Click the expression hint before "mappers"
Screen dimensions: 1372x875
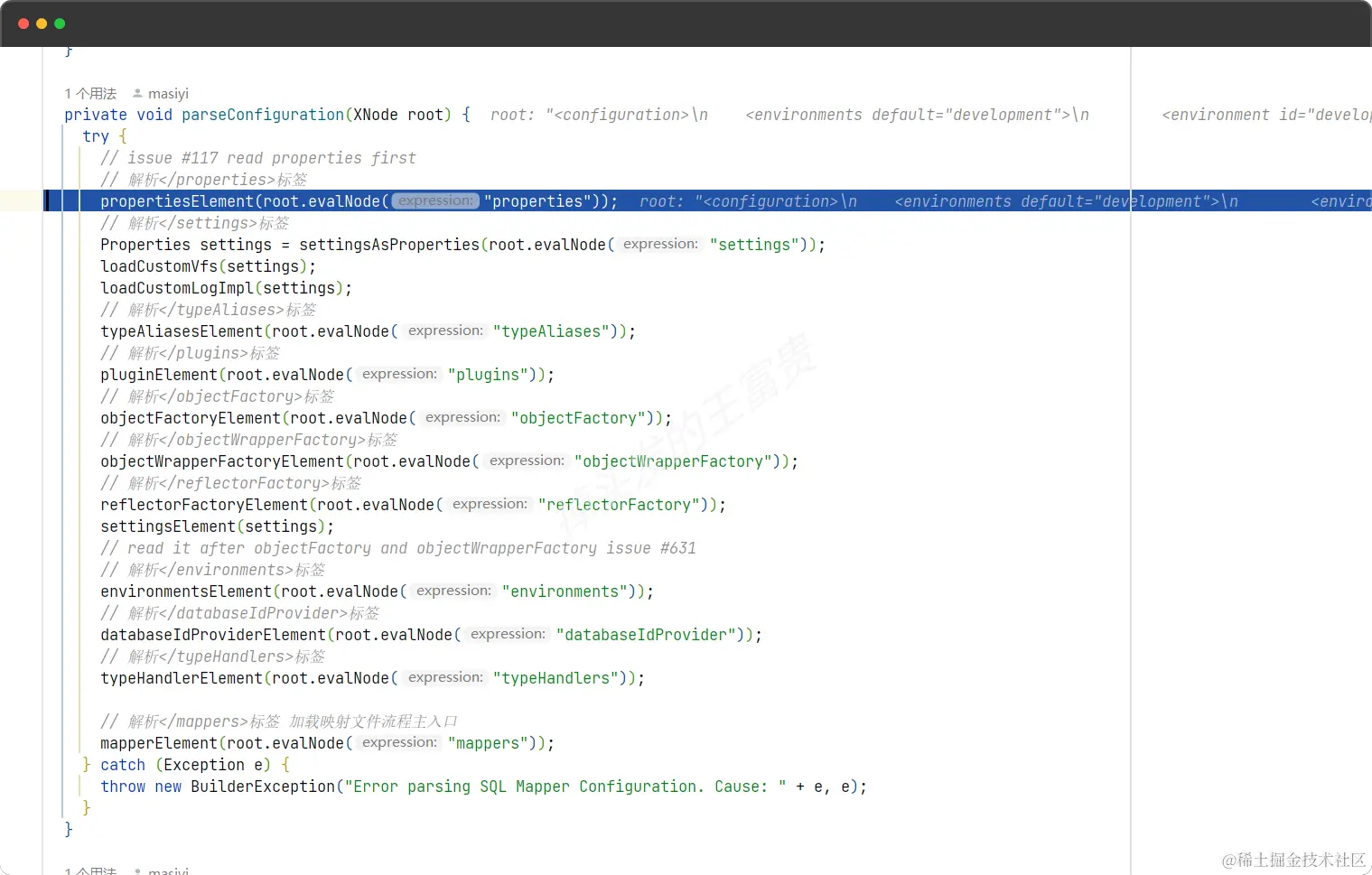click(399, 742)
